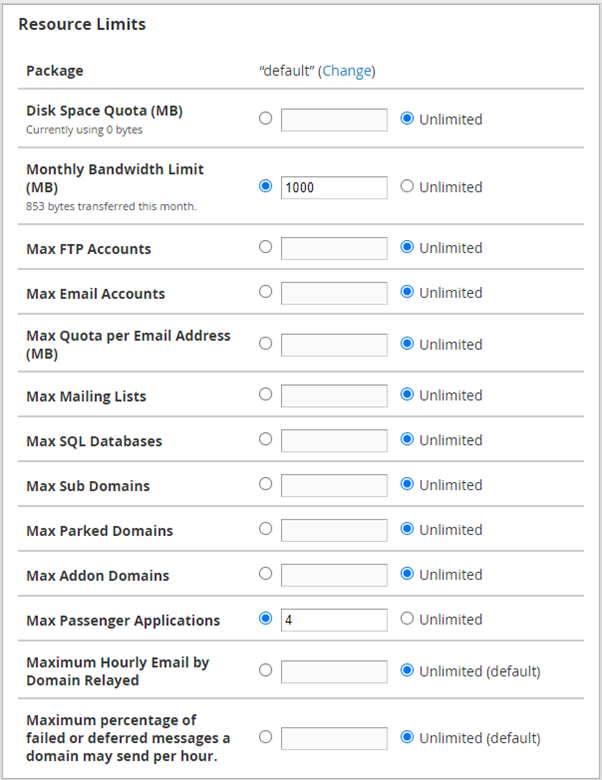
Task: Select custom value radio for Disk Space Quota
Action: tap(265, 118)
